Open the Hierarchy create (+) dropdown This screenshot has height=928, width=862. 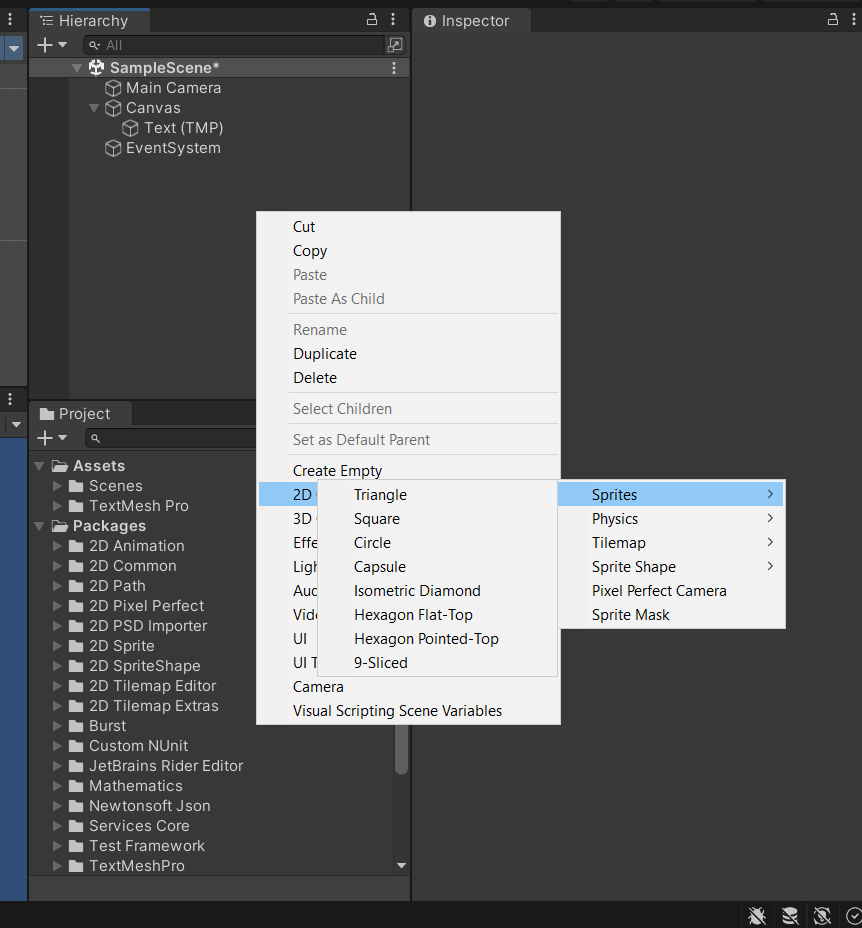[x=51, y=45]
